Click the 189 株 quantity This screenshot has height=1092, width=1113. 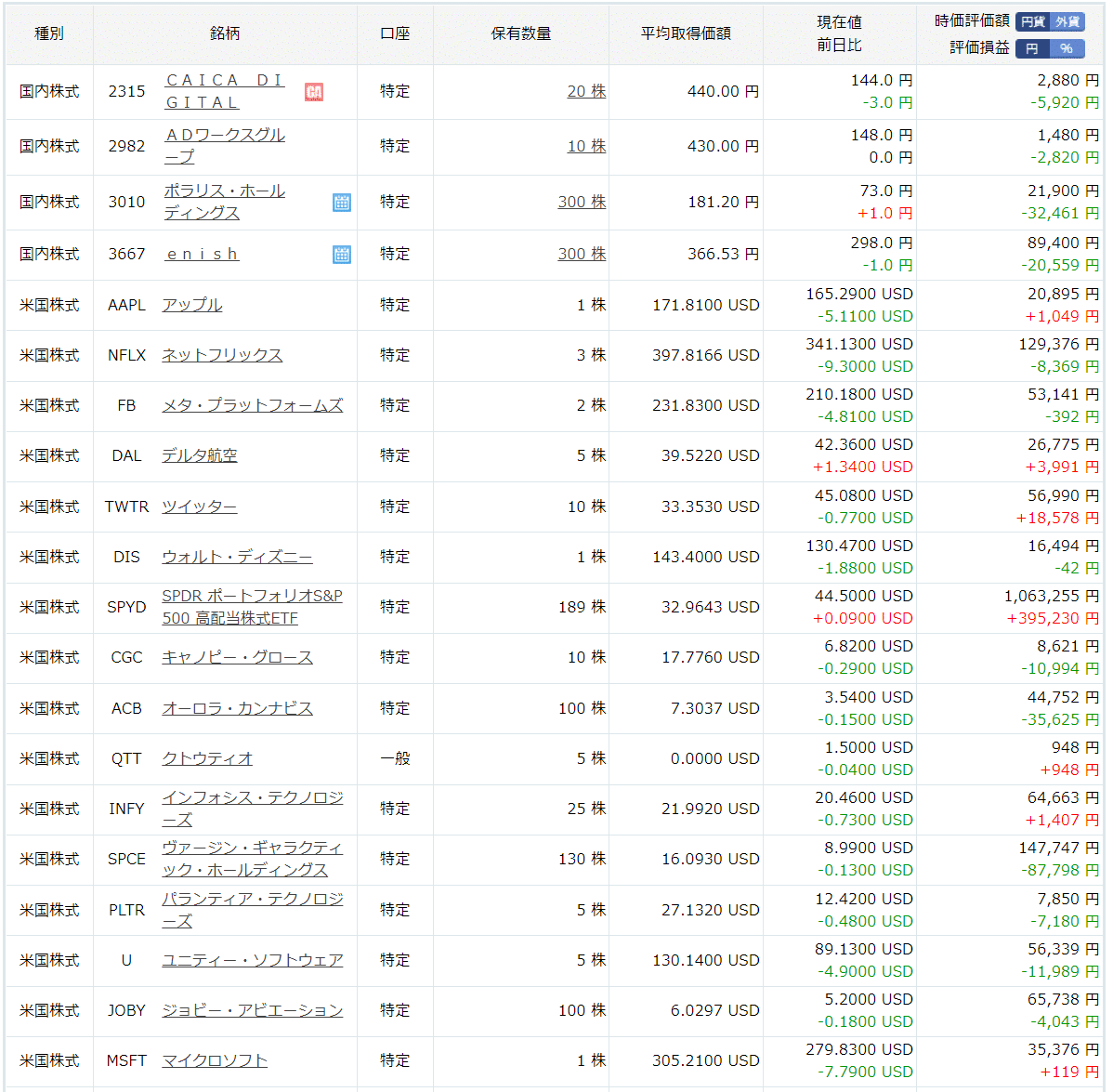click(583, 608)
